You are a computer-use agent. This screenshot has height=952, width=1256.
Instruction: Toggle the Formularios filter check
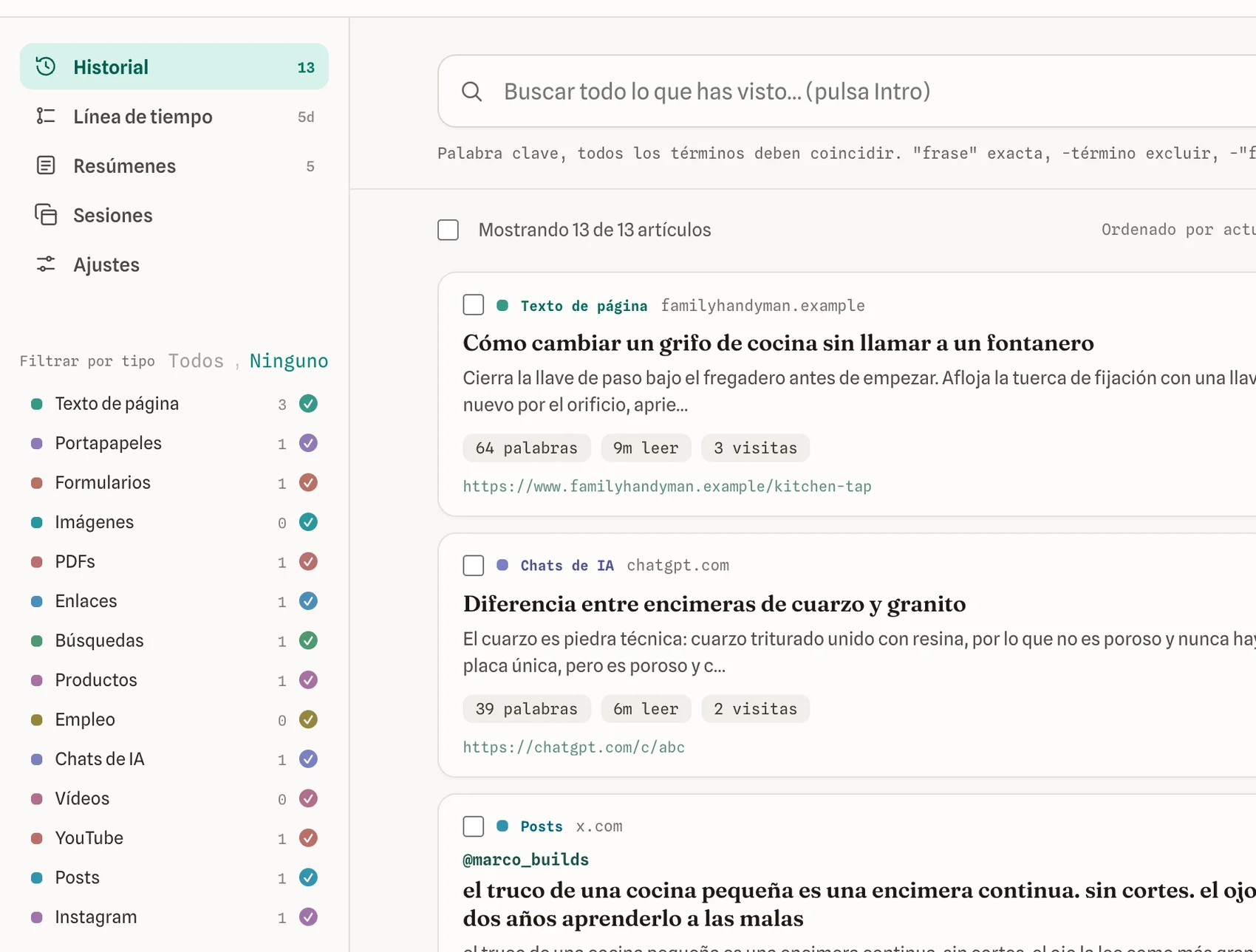pos(308,482)
